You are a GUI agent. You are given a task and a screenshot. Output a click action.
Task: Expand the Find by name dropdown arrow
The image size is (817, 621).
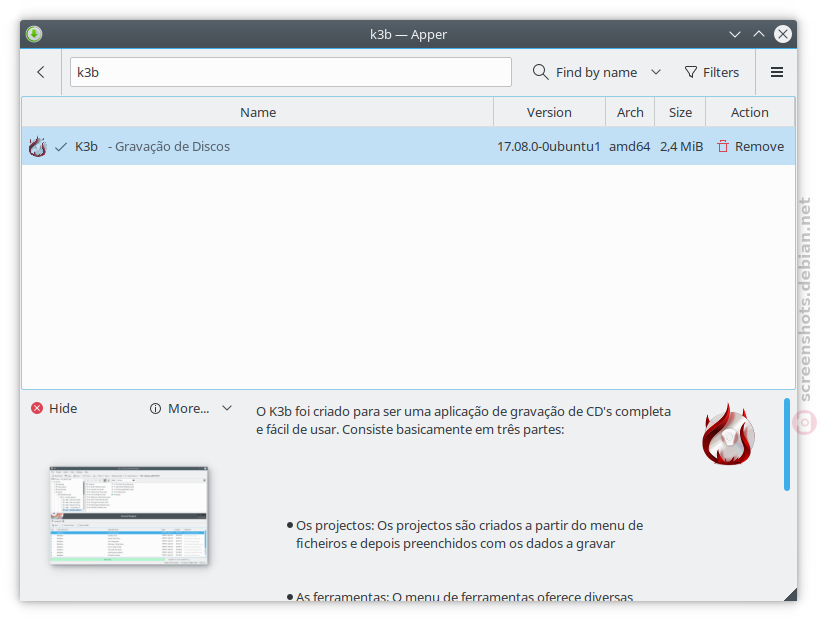[656, 72]
